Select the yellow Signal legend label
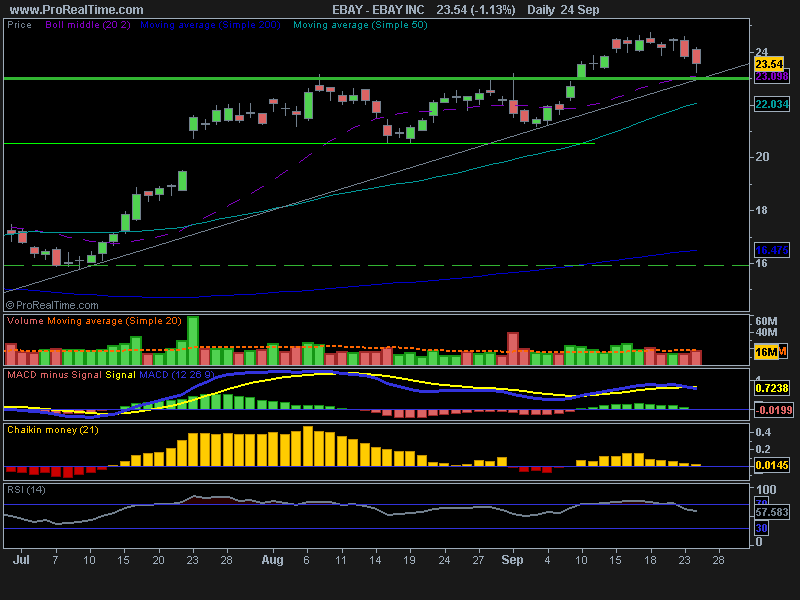The image size is (800, 600). click(120, 375)
